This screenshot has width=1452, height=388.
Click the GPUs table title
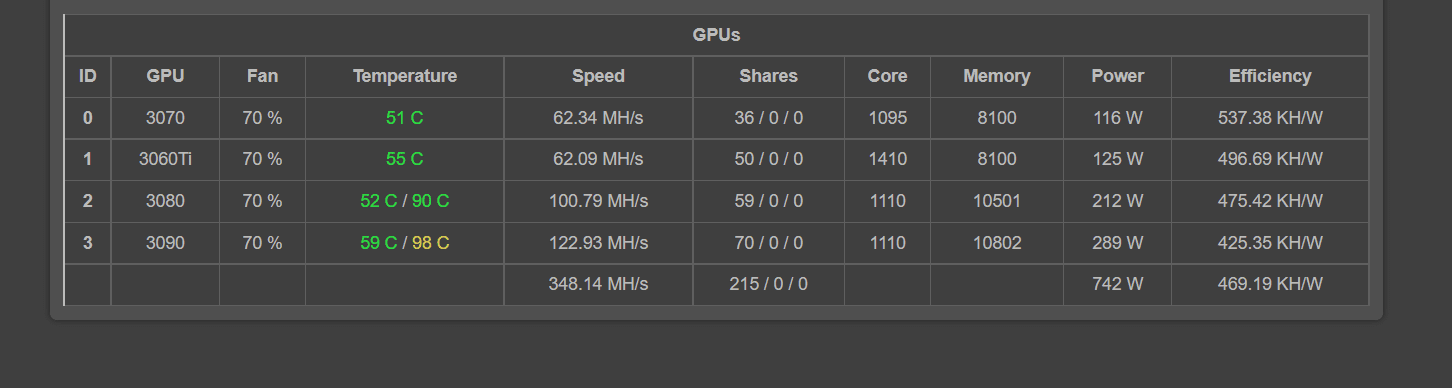pos(716,35)
